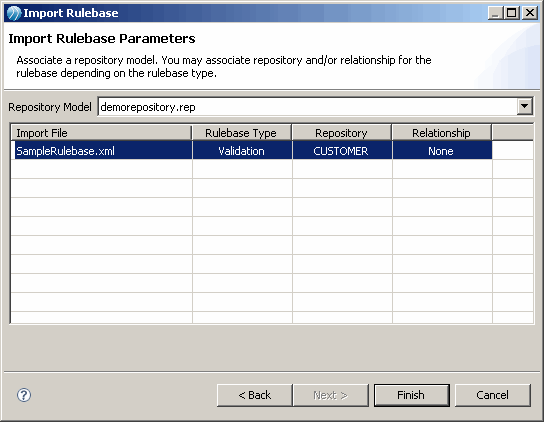Click the help question mark icon
Screen dimensions: 544x422
pyautogui.click(x=24, y=395)
